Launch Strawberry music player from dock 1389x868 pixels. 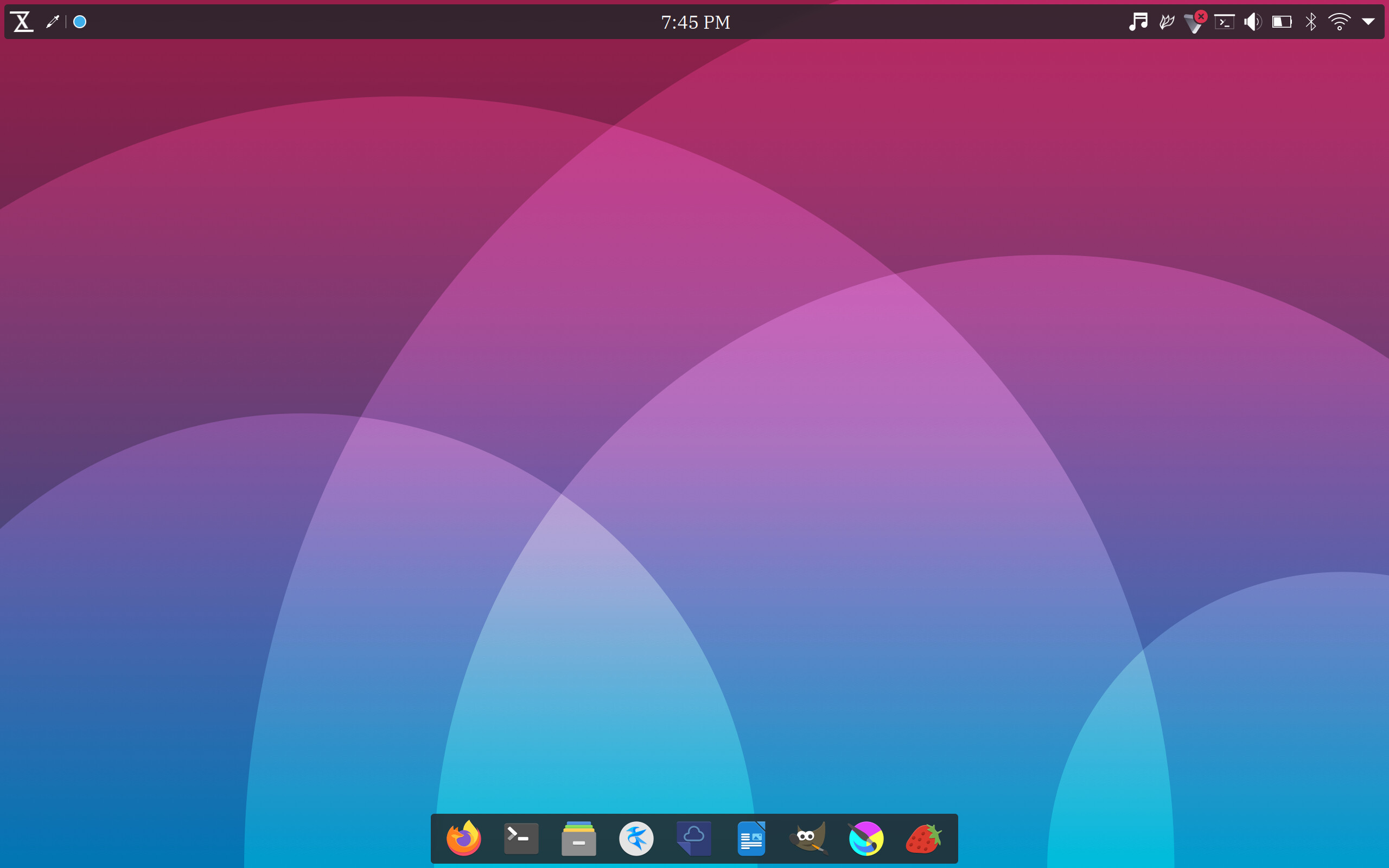pos(923,838)
